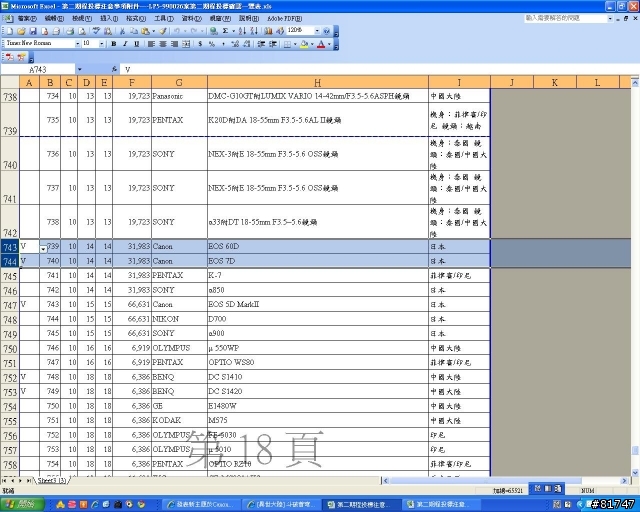Click the Name Box showing A743
Image resolution: width=640 pixels, height=512 pixels.
[38, 69]
